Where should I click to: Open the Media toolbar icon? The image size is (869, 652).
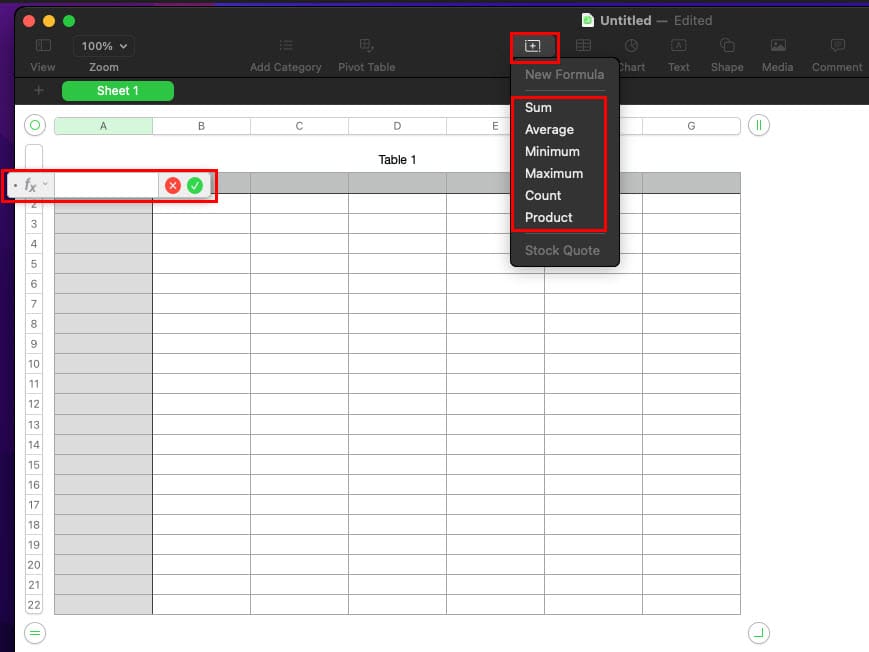tap(778, 45)
